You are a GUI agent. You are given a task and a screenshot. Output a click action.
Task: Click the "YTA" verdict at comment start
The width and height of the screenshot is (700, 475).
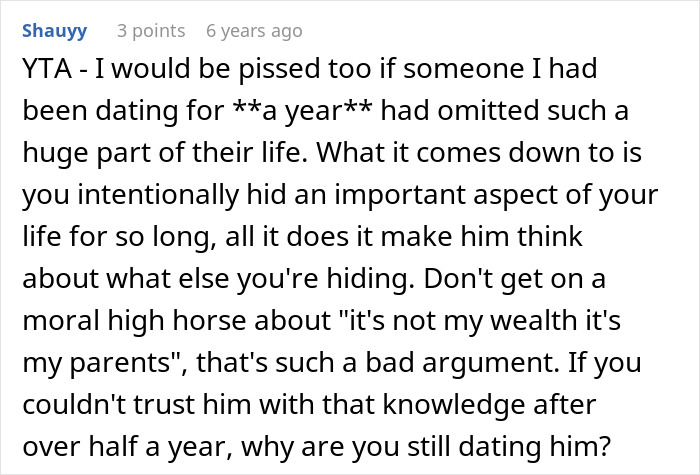[43, 70]
